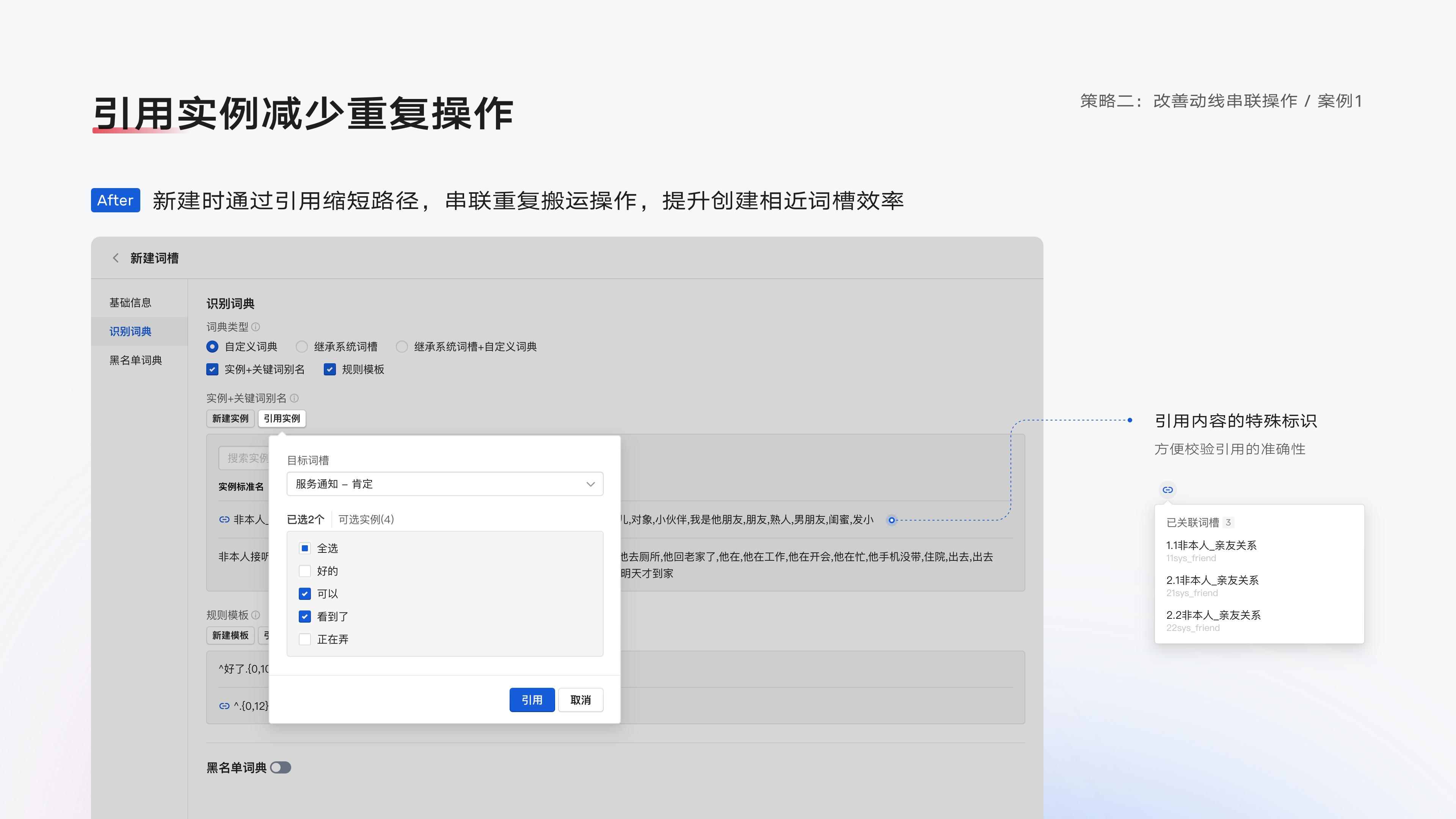Click the link icon before 非本人 row
Image resolution: width=1456 pixels, height=819 pixels.
point(224,519)
